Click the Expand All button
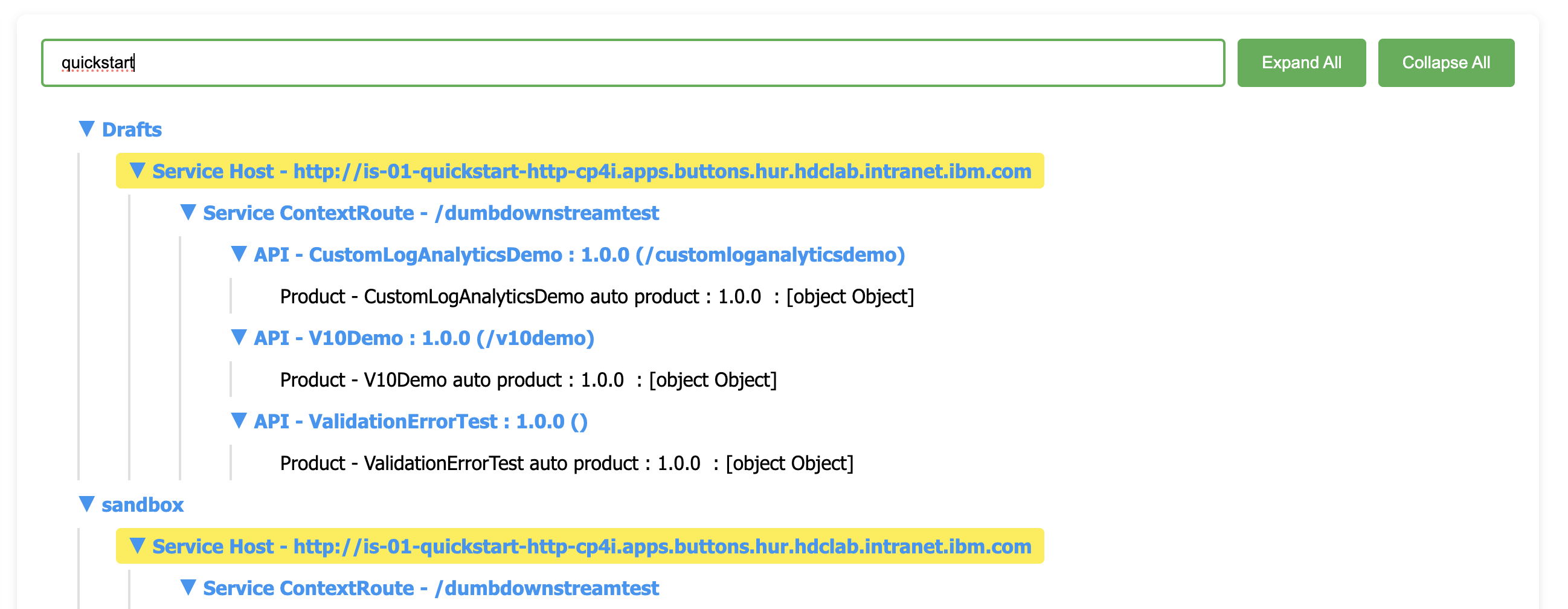Viewport: 1568px width, 609px height. (1302, 62)
